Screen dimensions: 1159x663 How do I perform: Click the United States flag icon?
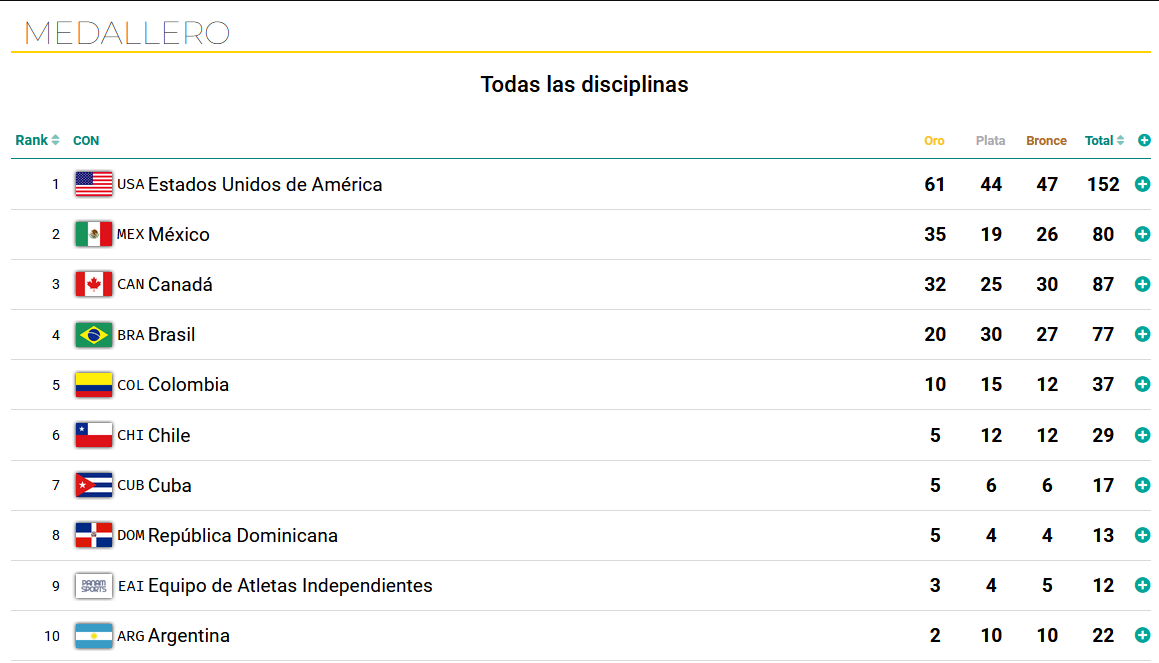pos(94,184)
